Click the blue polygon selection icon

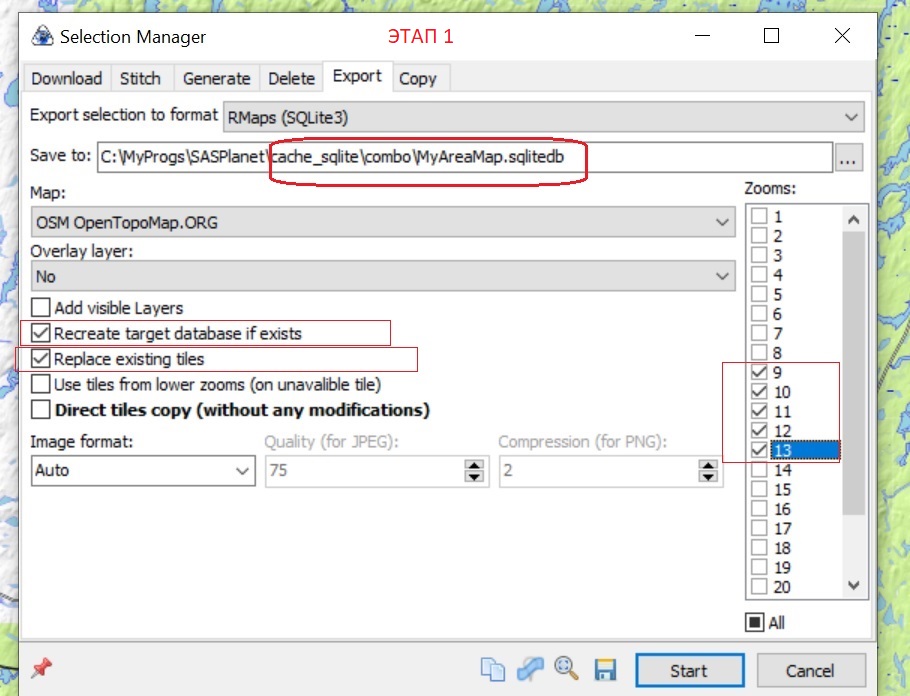530,670
